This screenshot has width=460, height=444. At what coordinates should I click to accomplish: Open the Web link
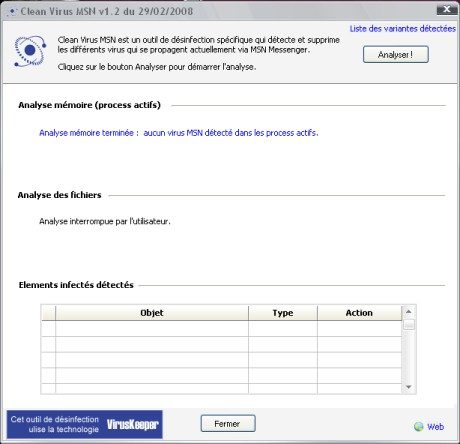435,427
